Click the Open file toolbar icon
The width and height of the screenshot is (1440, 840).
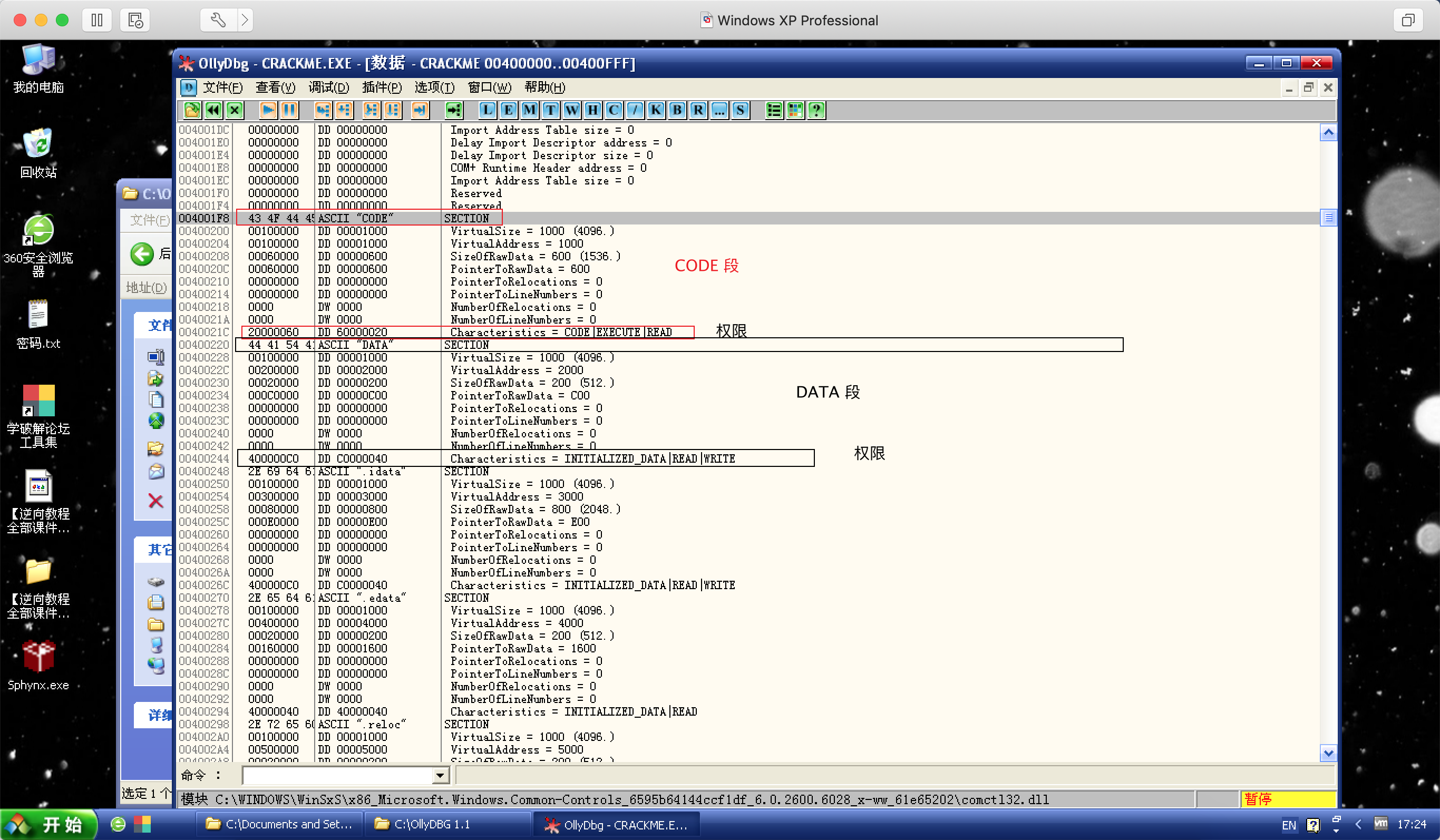192,110
